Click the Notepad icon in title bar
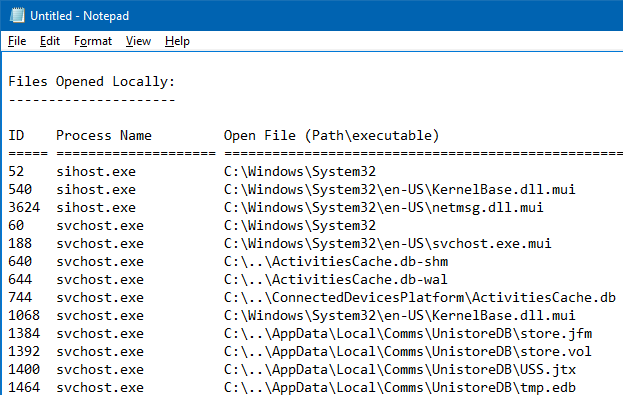Viewport: 623px width, 395px height. tap(17, 15)
